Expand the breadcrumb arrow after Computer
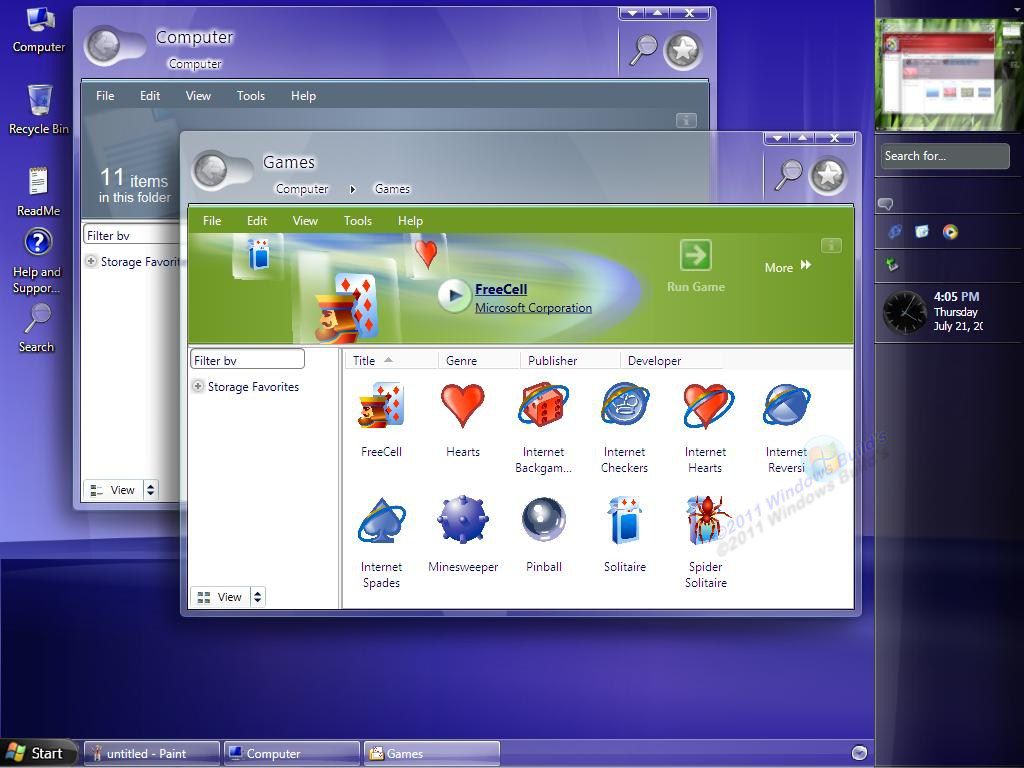 (353, 189)
